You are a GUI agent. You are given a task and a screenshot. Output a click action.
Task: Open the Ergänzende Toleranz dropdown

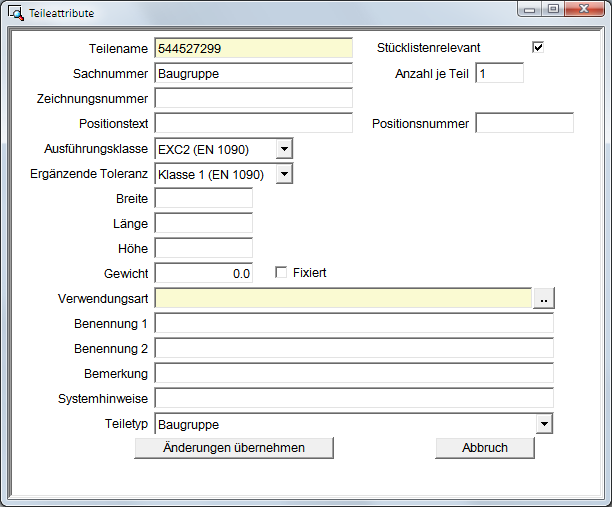[x=284, y=174]
